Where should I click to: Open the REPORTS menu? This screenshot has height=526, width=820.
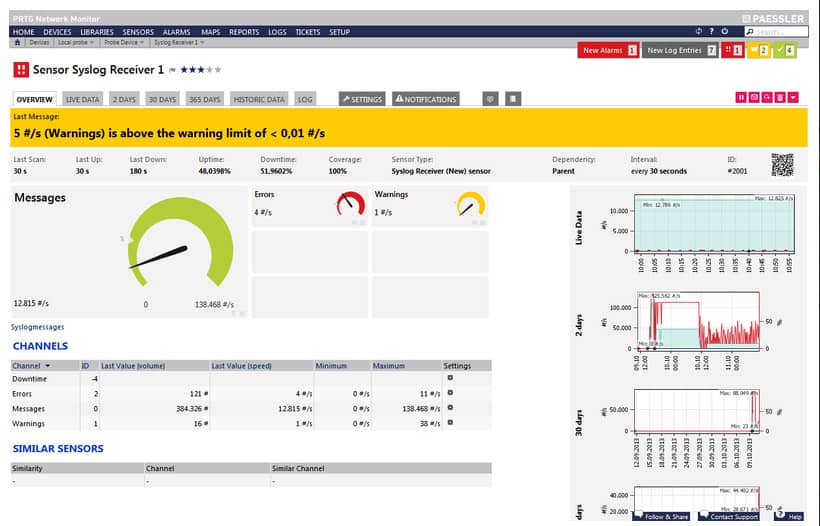244,32
